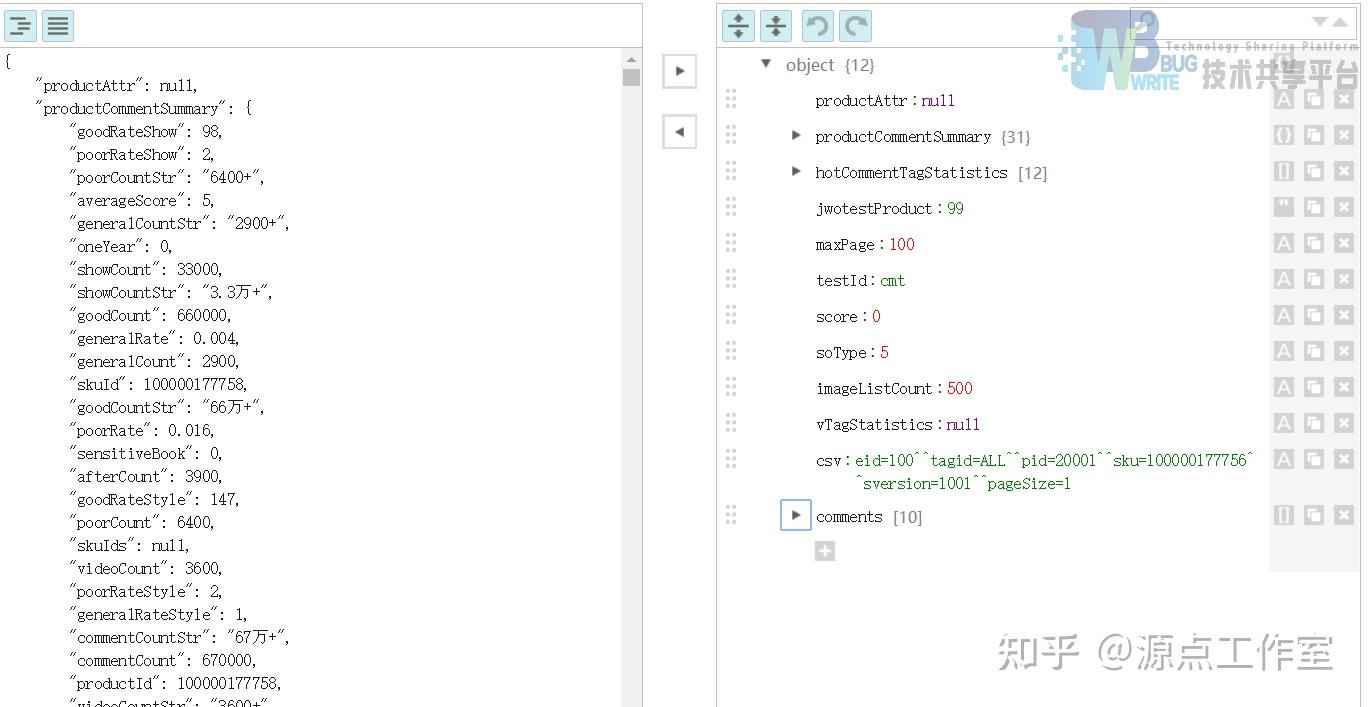Copy JSON to the tree view with right arrow
Image resolution: width=1368 pixels, height=707 pixels.
680,71
